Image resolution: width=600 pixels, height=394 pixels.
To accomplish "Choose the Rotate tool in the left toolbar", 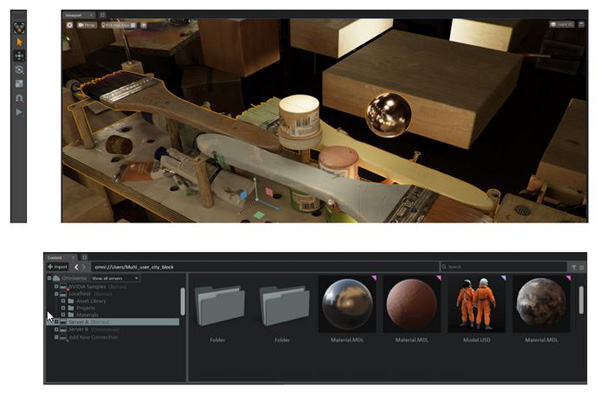I will pos(19,70).
